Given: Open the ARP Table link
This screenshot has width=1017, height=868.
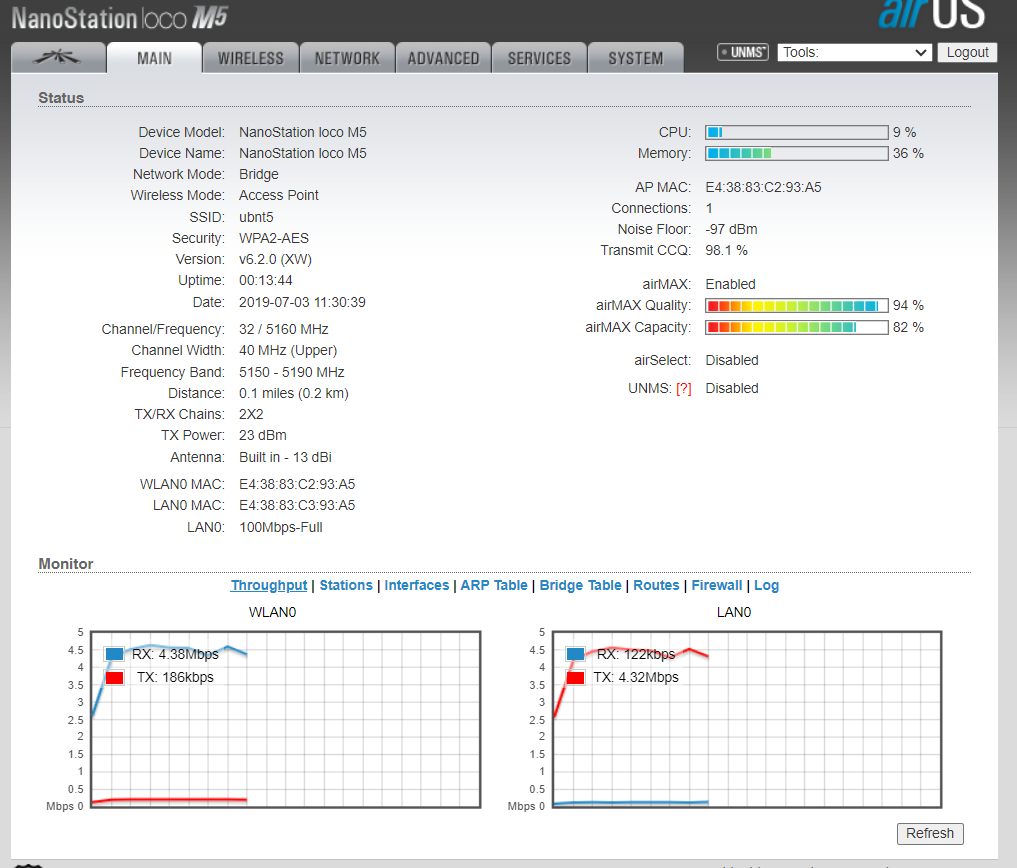Looking at the screenshot, I should (x=494, y=585).
